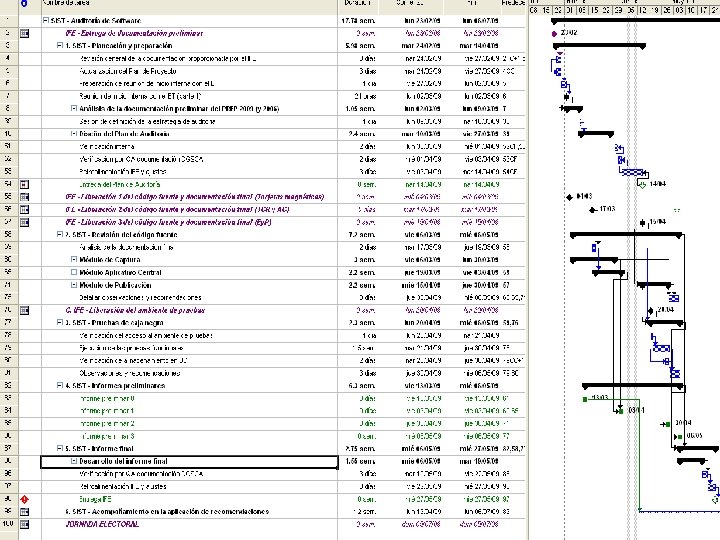Expand the 'Módulo de Publicación' group

[x=74, y=285]
